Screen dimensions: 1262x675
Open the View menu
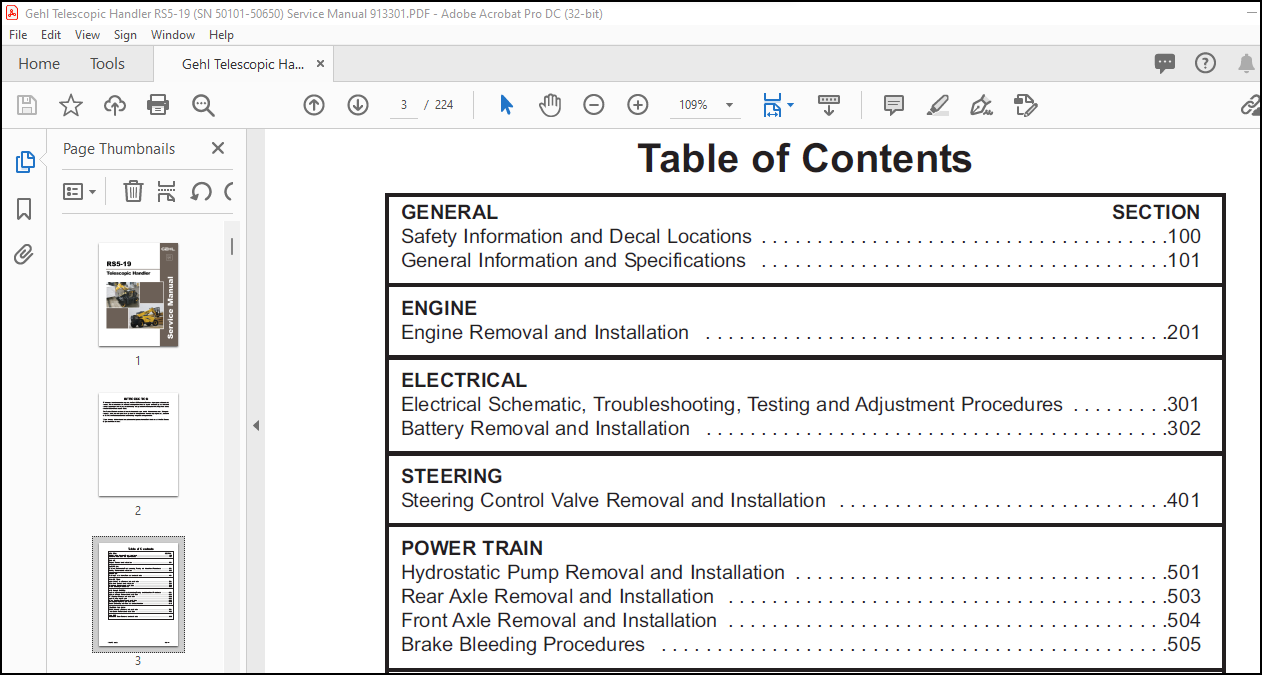[87, 34]
